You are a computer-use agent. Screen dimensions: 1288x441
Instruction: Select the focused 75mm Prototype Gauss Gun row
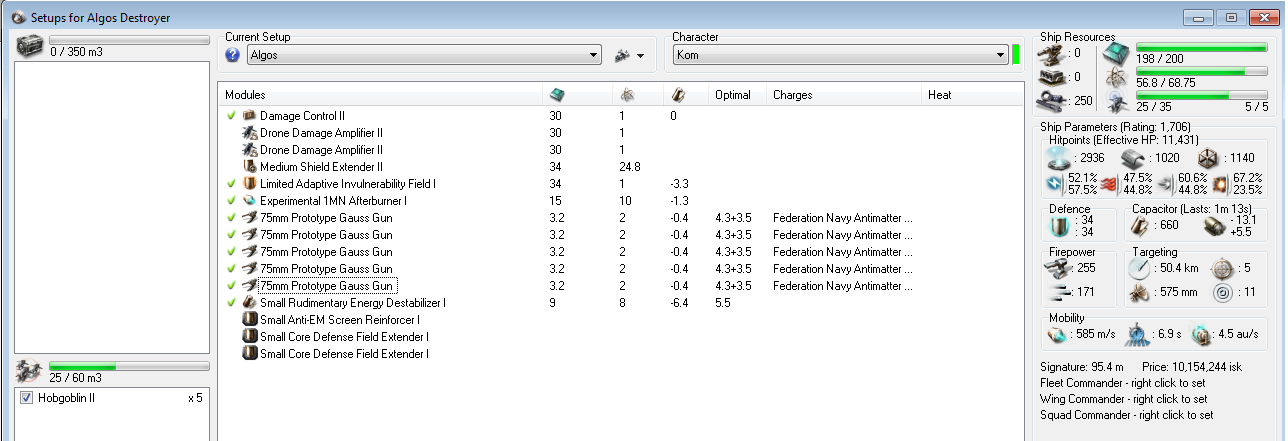click(621, 286)
